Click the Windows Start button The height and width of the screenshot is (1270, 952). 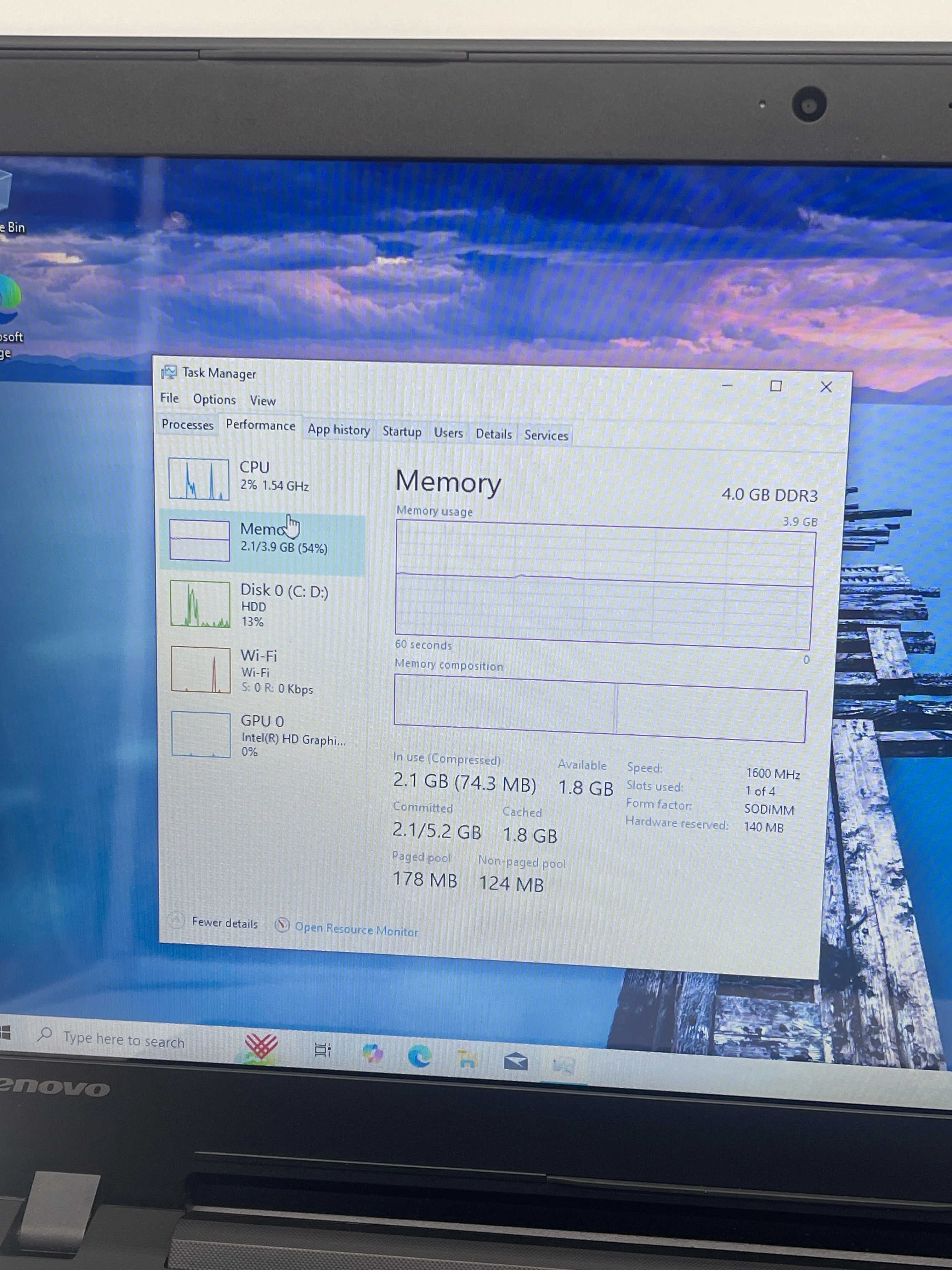[x=5, y=1032]
